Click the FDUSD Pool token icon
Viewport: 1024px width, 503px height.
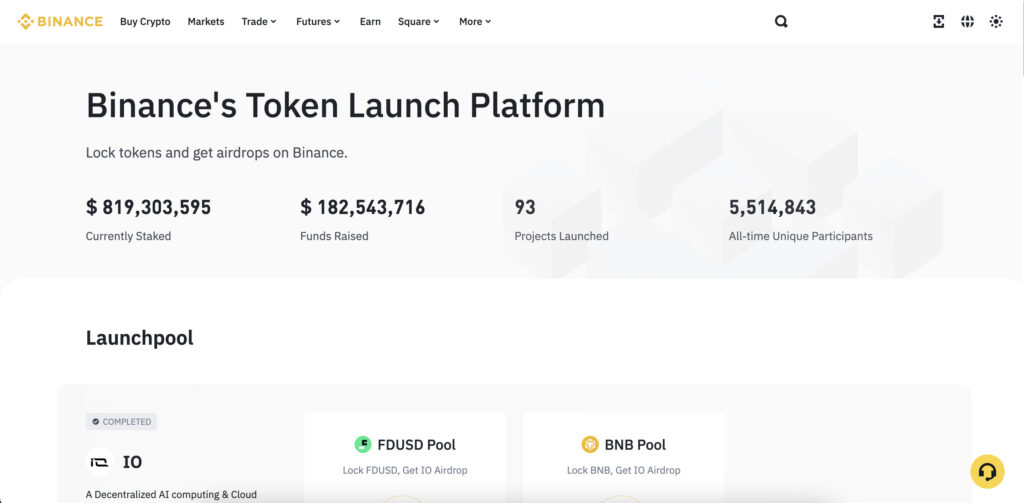tap(362, 445)
